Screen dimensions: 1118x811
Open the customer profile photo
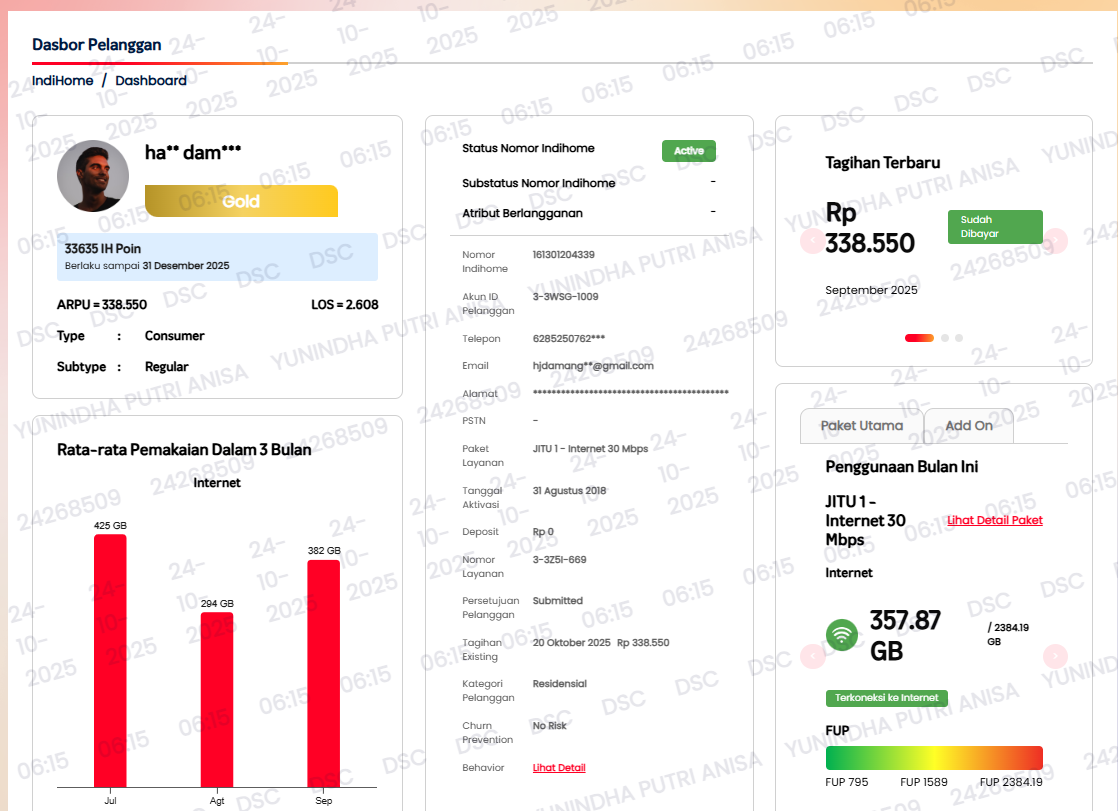coord(93,175)
